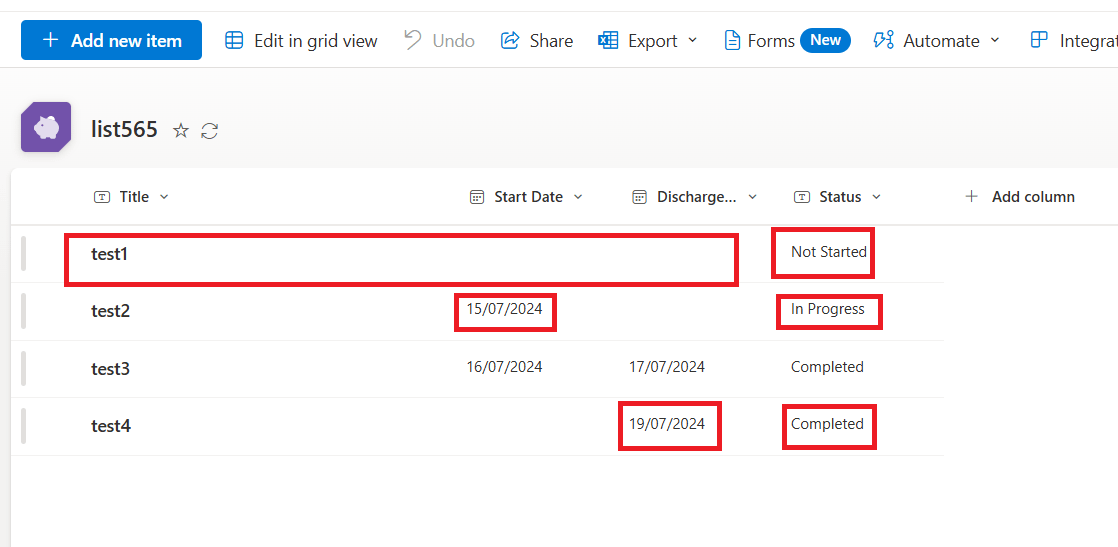This screenshot has height=547, width=1118.
Task: Click the Add new item button
Action: tap(111, 40)
